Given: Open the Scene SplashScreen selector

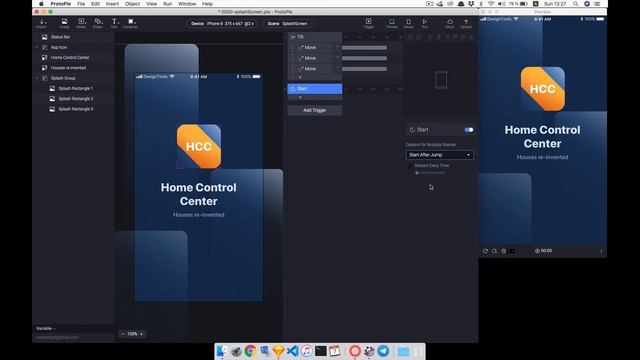Looking at the screenshot, I should [x=288, y=24].
